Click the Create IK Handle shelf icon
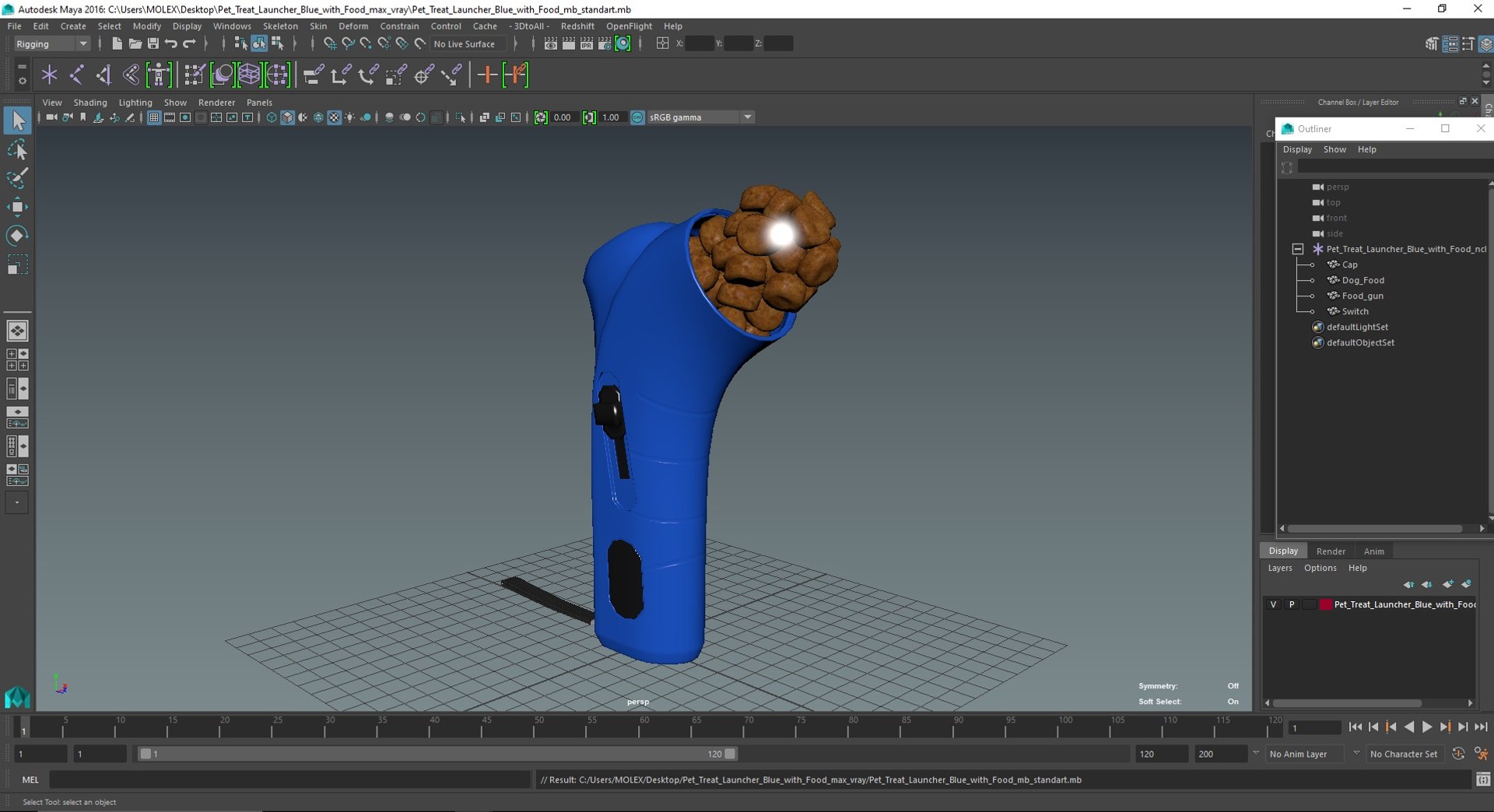 pos(103,75)
